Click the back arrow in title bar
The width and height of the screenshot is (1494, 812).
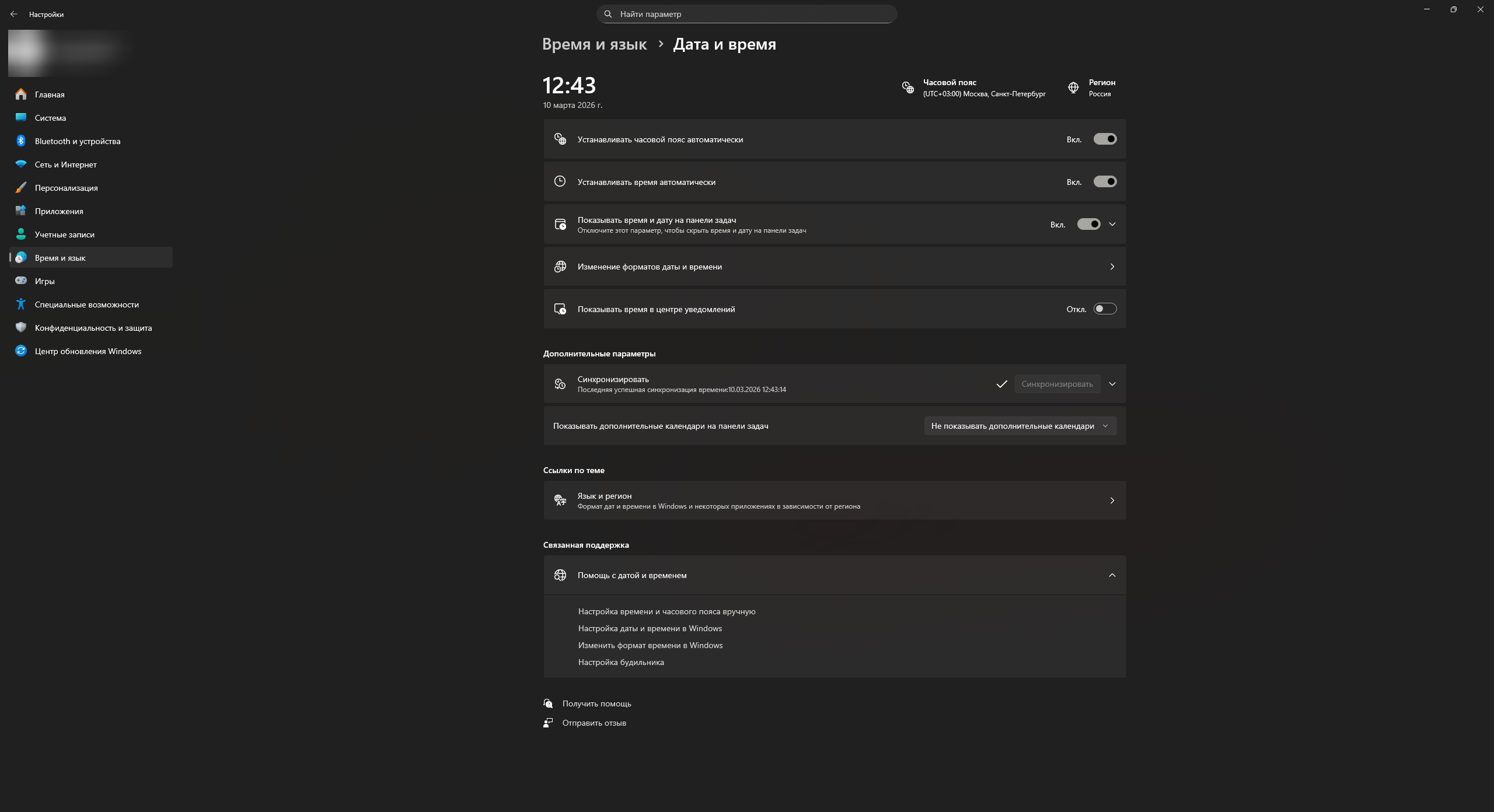click(x=14, y=14)
